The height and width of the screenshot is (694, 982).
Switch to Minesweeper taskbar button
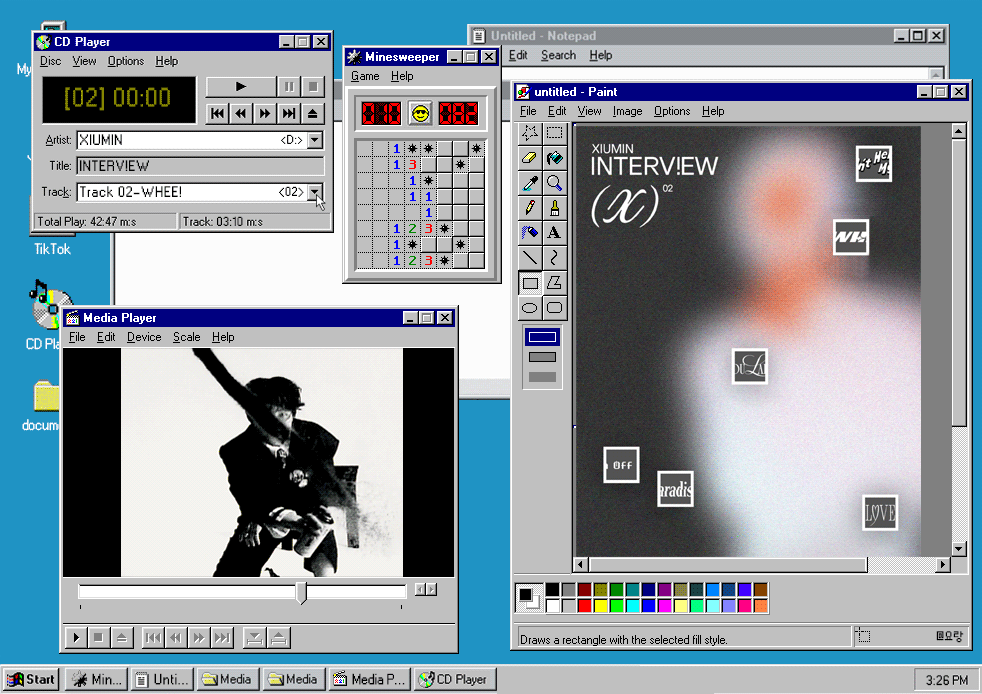[x=96, y=679]
